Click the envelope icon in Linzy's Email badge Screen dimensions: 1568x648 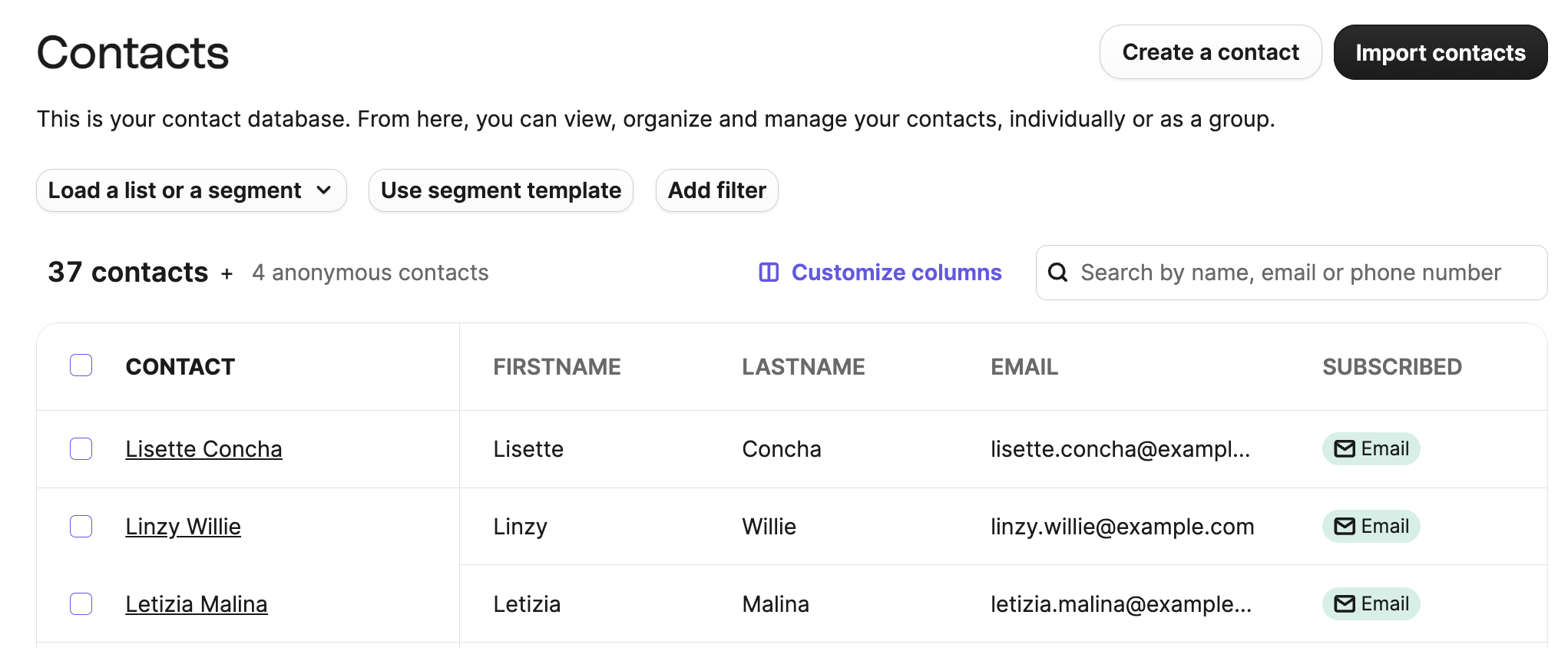[1345, 527]
